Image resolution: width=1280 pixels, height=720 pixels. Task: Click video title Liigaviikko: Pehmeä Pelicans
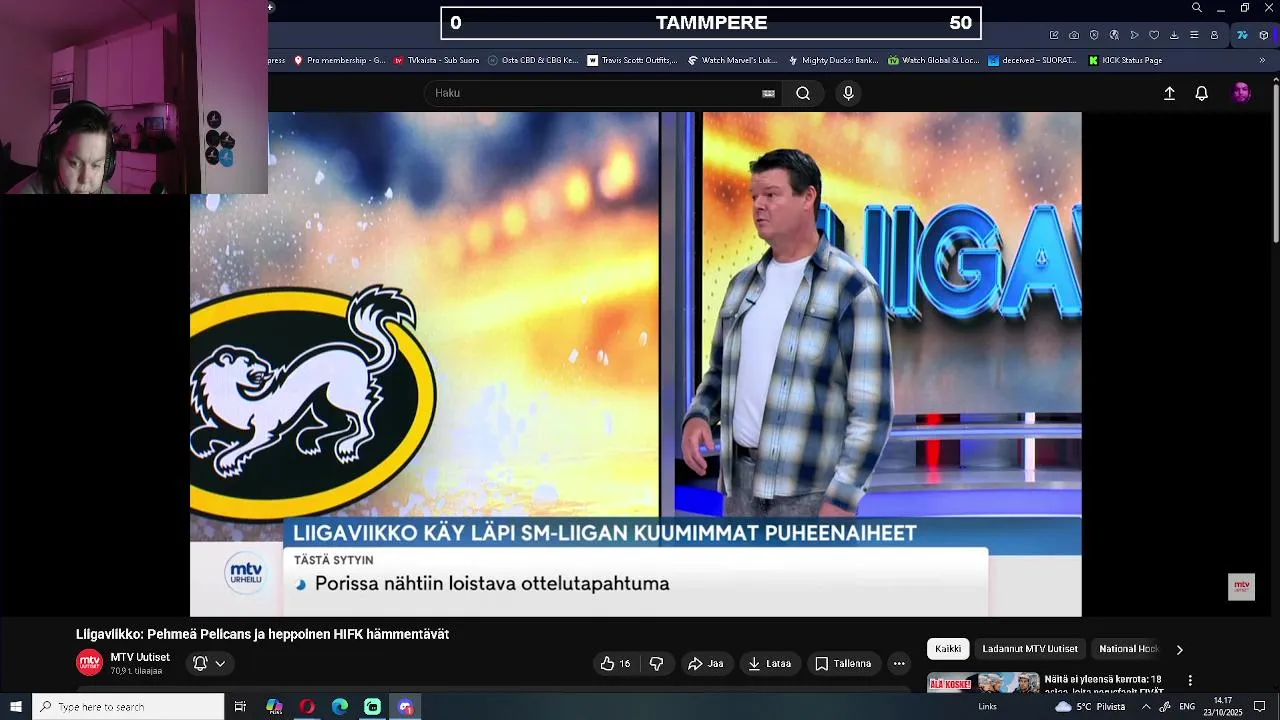(x=262, y=634)
